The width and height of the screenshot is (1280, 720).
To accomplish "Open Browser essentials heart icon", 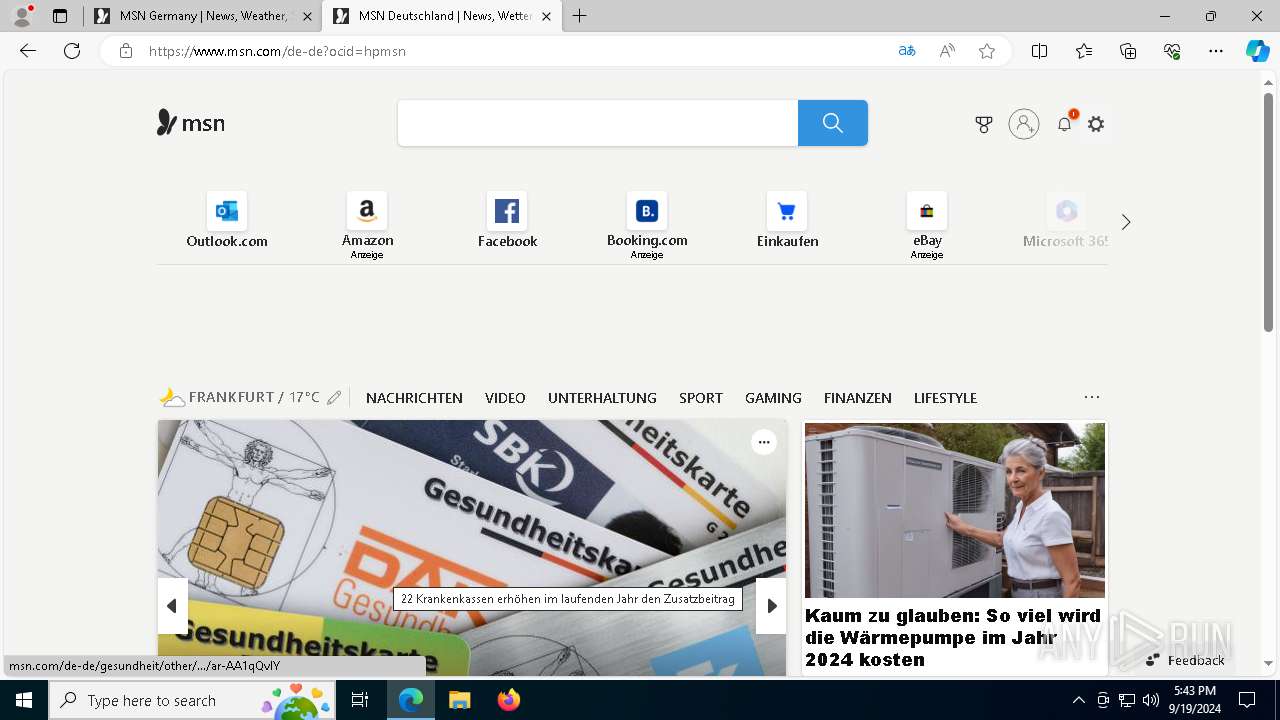I will [x=1172, y=51].
